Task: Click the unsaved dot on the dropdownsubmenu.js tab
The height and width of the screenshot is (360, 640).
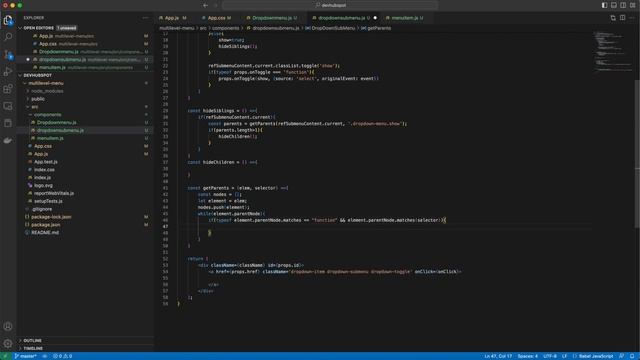Action: point(375,18)
